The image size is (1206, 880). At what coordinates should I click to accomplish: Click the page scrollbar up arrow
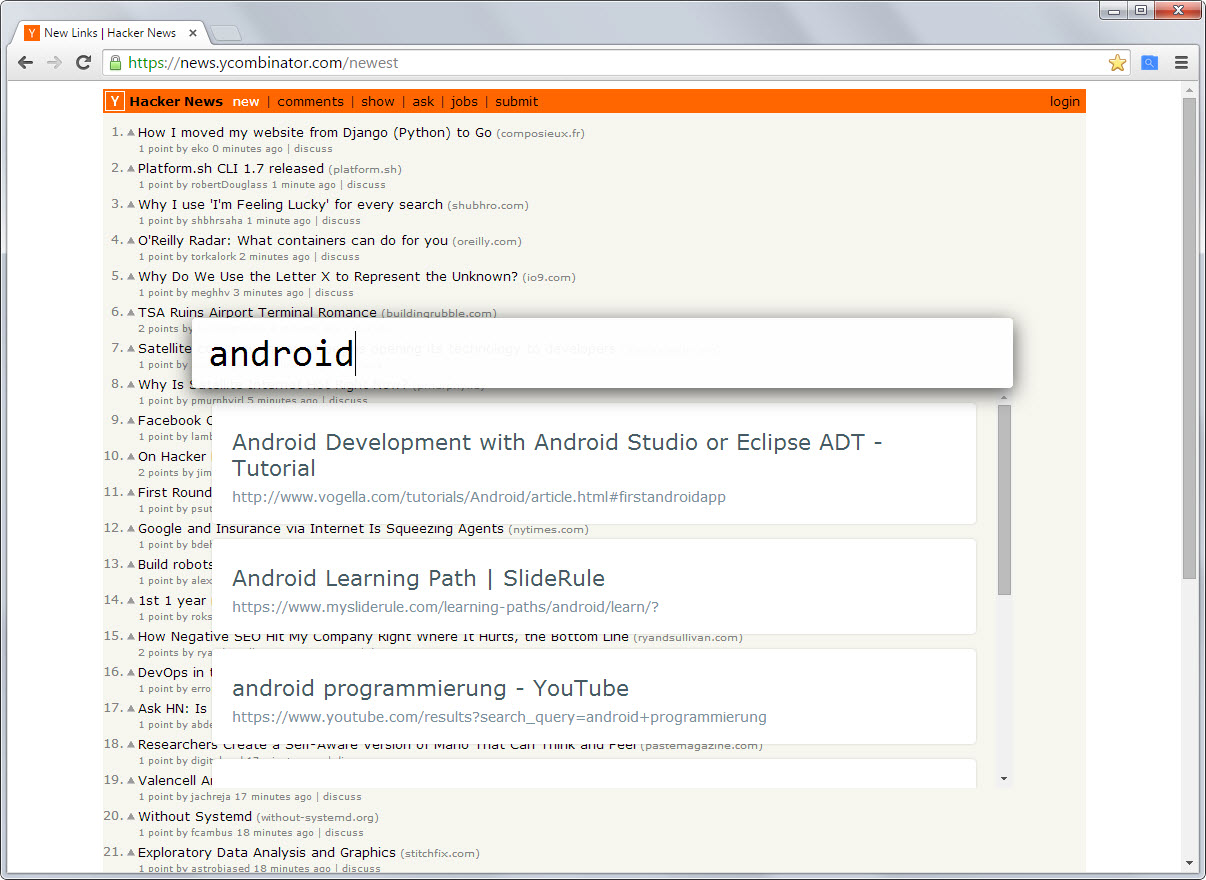point(1189,90)
